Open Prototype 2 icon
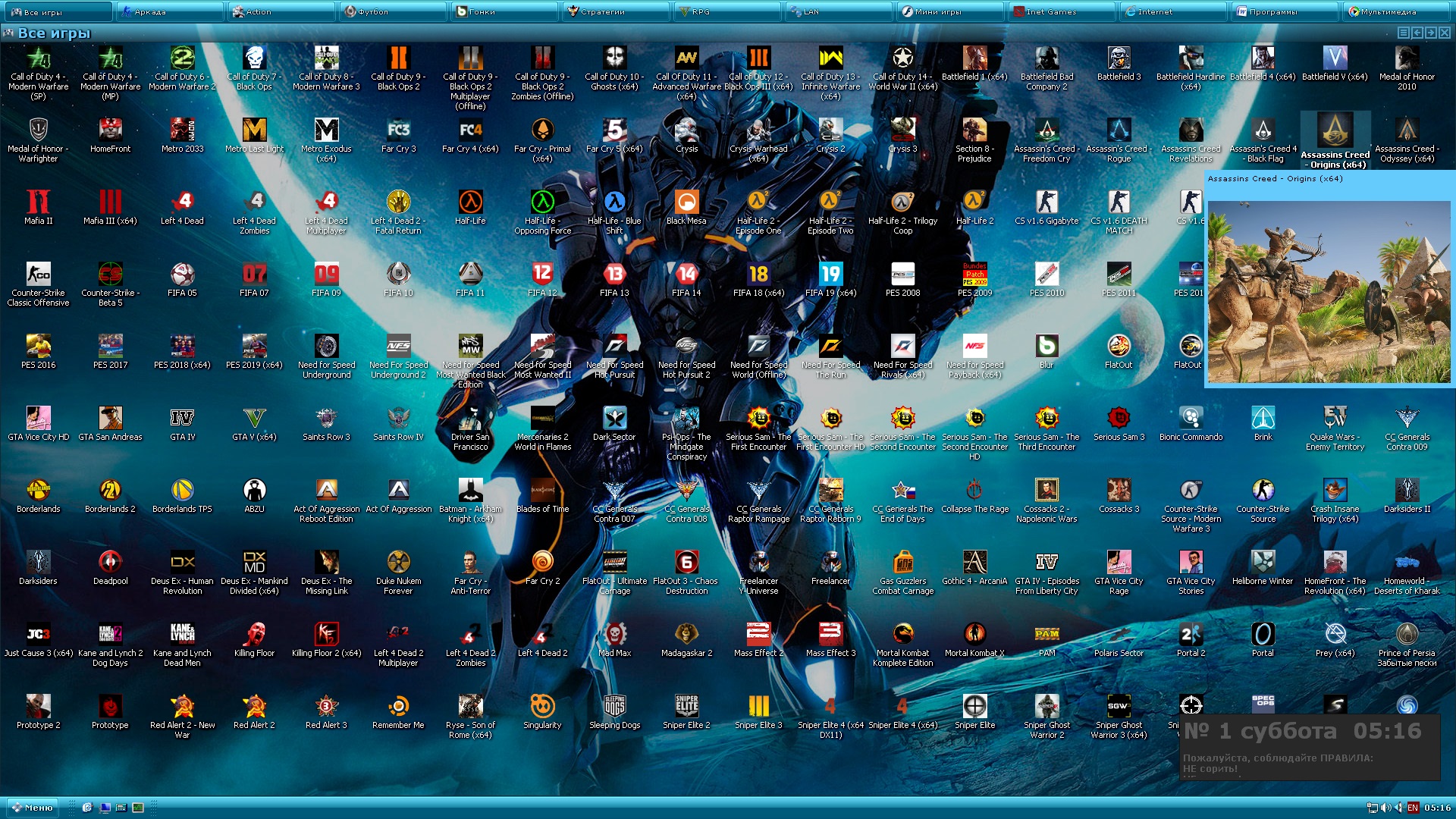The image size is (1456, 819). [38, 712]
